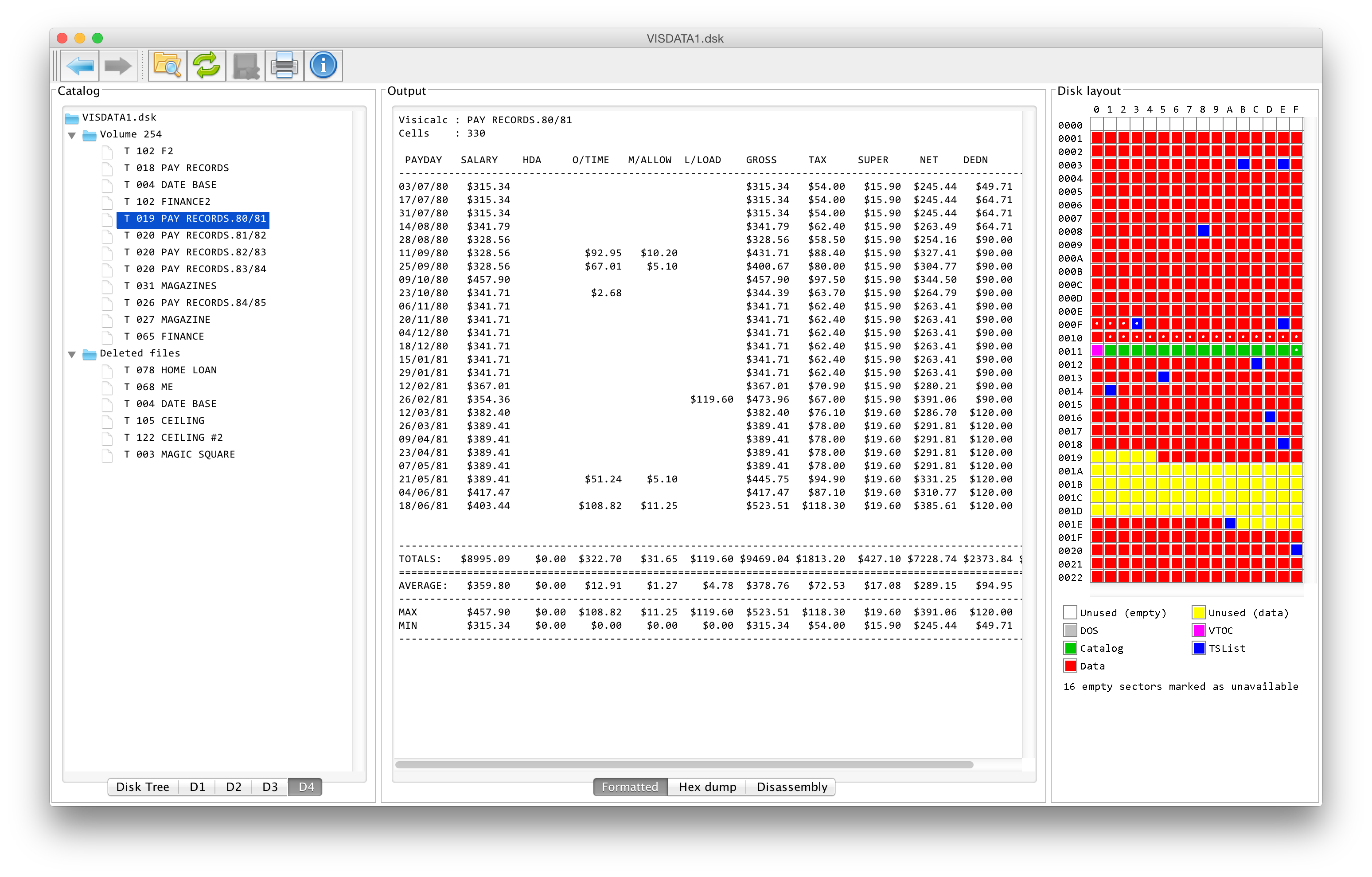Select T 018 PAY RECORDS file
The height and width of the screenshot is (877, 1372).
coord(176,168)
